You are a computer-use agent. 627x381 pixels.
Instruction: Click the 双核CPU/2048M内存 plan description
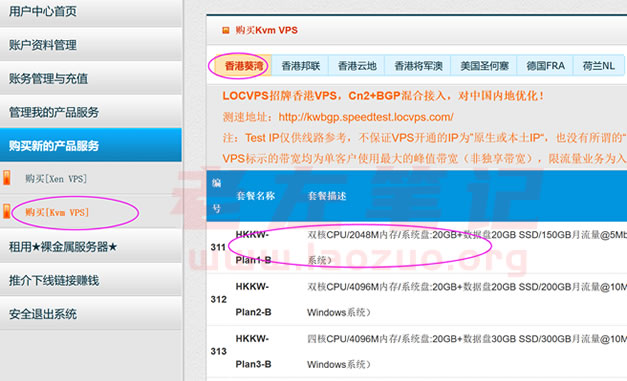click(x=467, y=247)
